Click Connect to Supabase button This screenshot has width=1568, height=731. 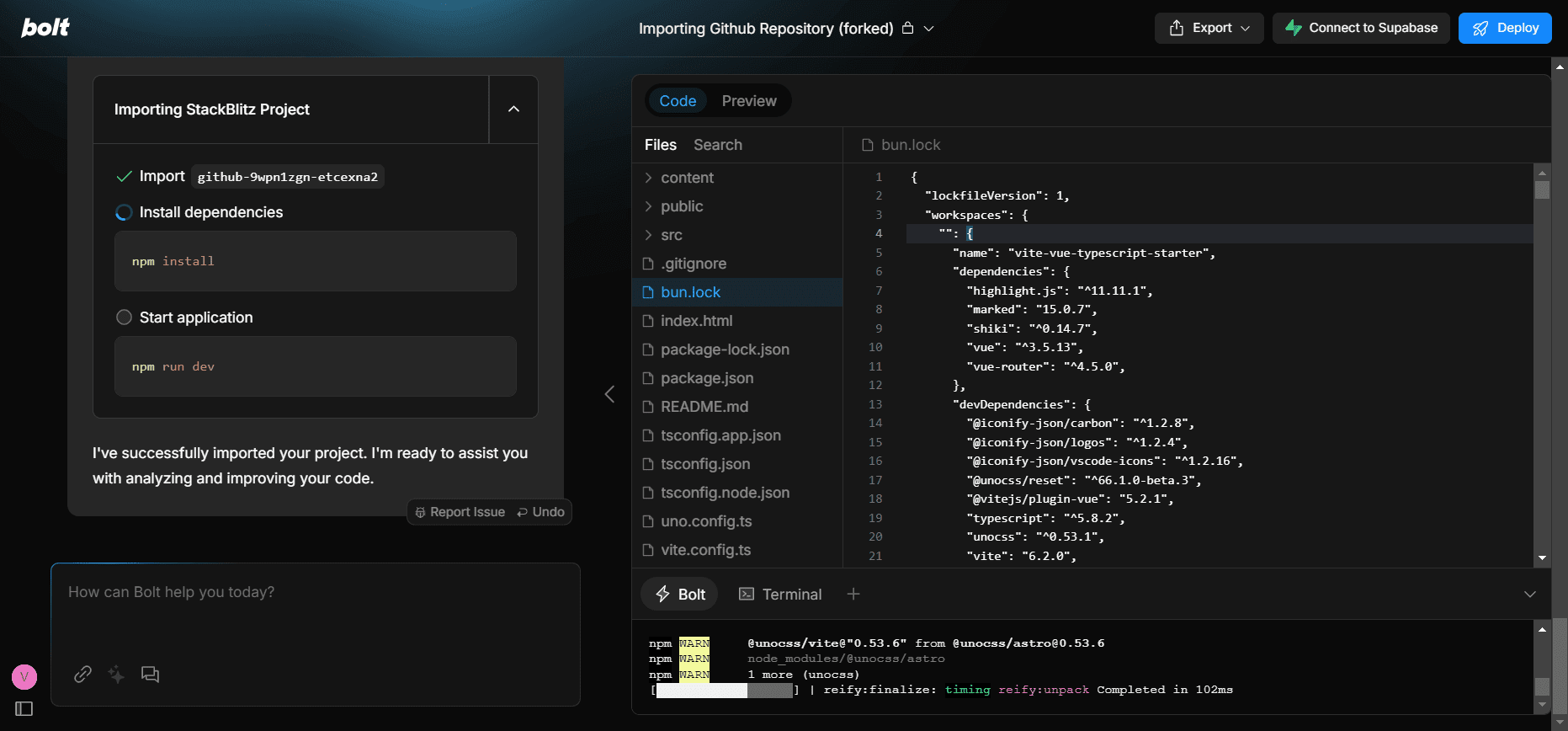[x=1361, y=28]
